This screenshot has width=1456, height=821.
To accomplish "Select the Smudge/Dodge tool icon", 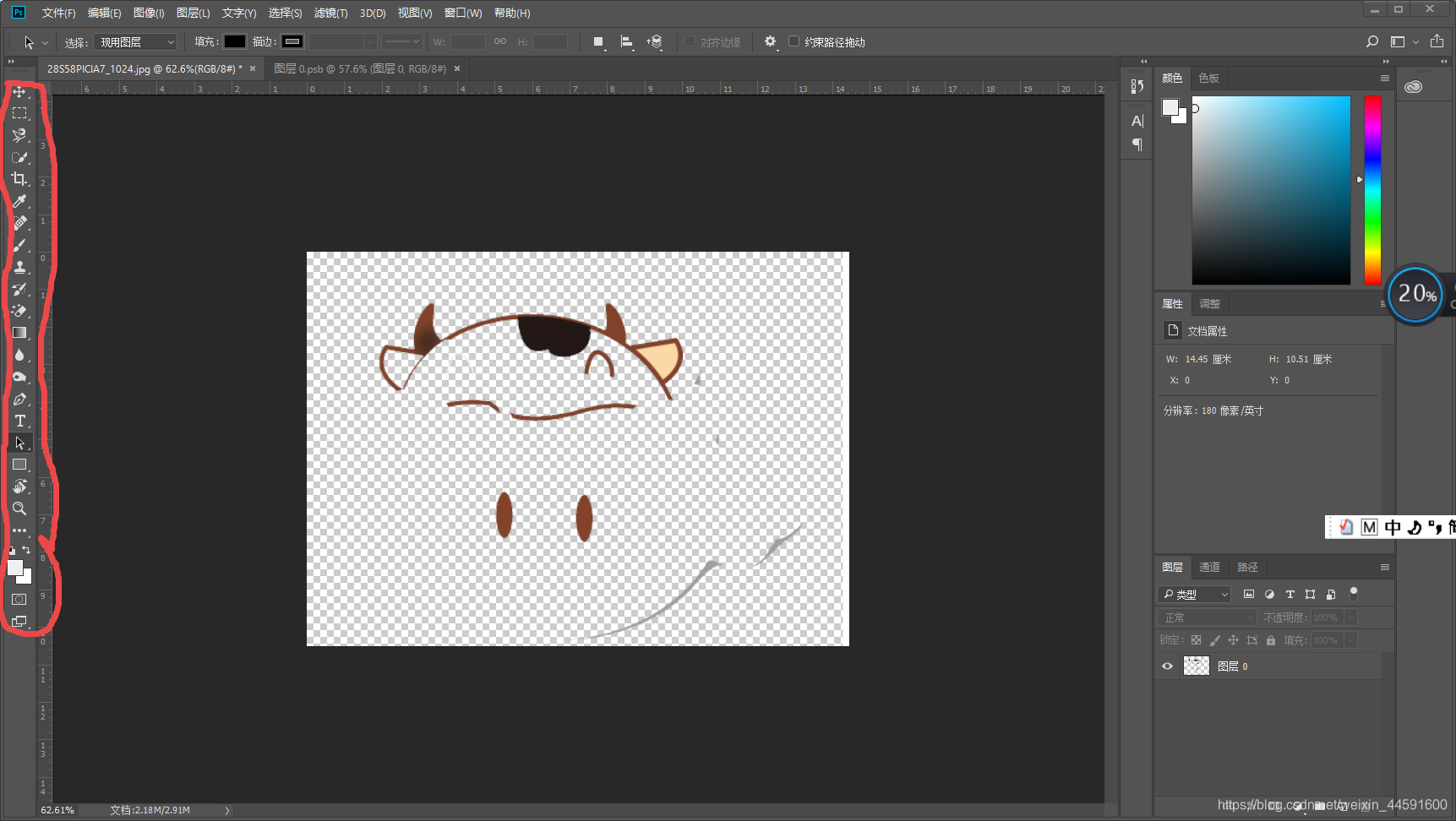I will (x=19, y=377).
